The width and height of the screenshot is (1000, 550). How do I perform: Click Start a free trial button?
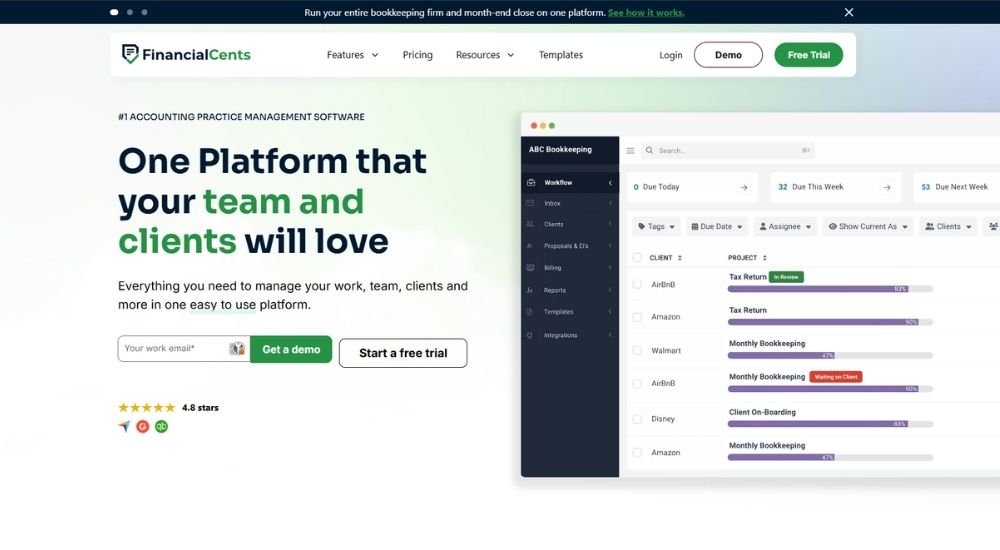403,353
